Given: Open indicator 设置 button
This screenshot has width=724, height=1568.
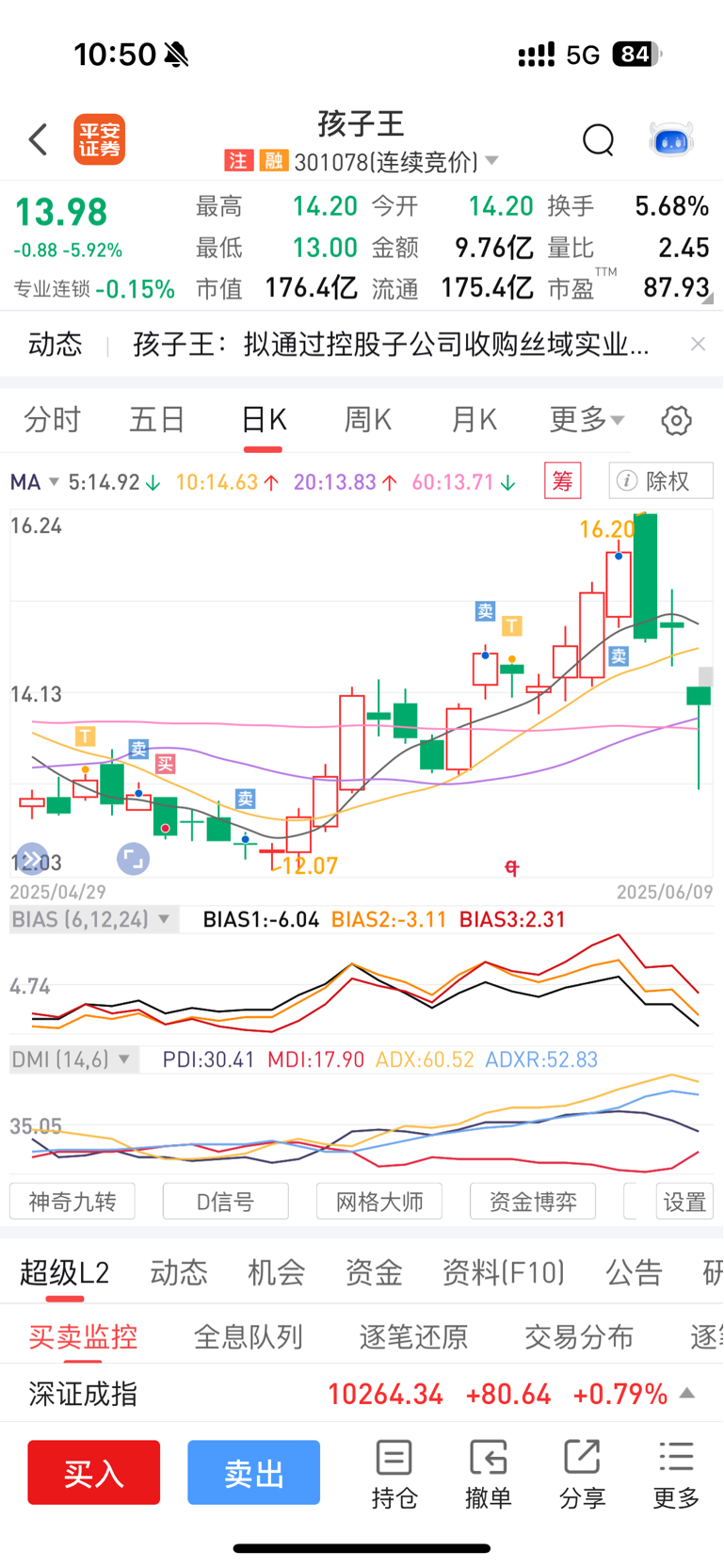Looking at the screenshot, I should 684,1202.
